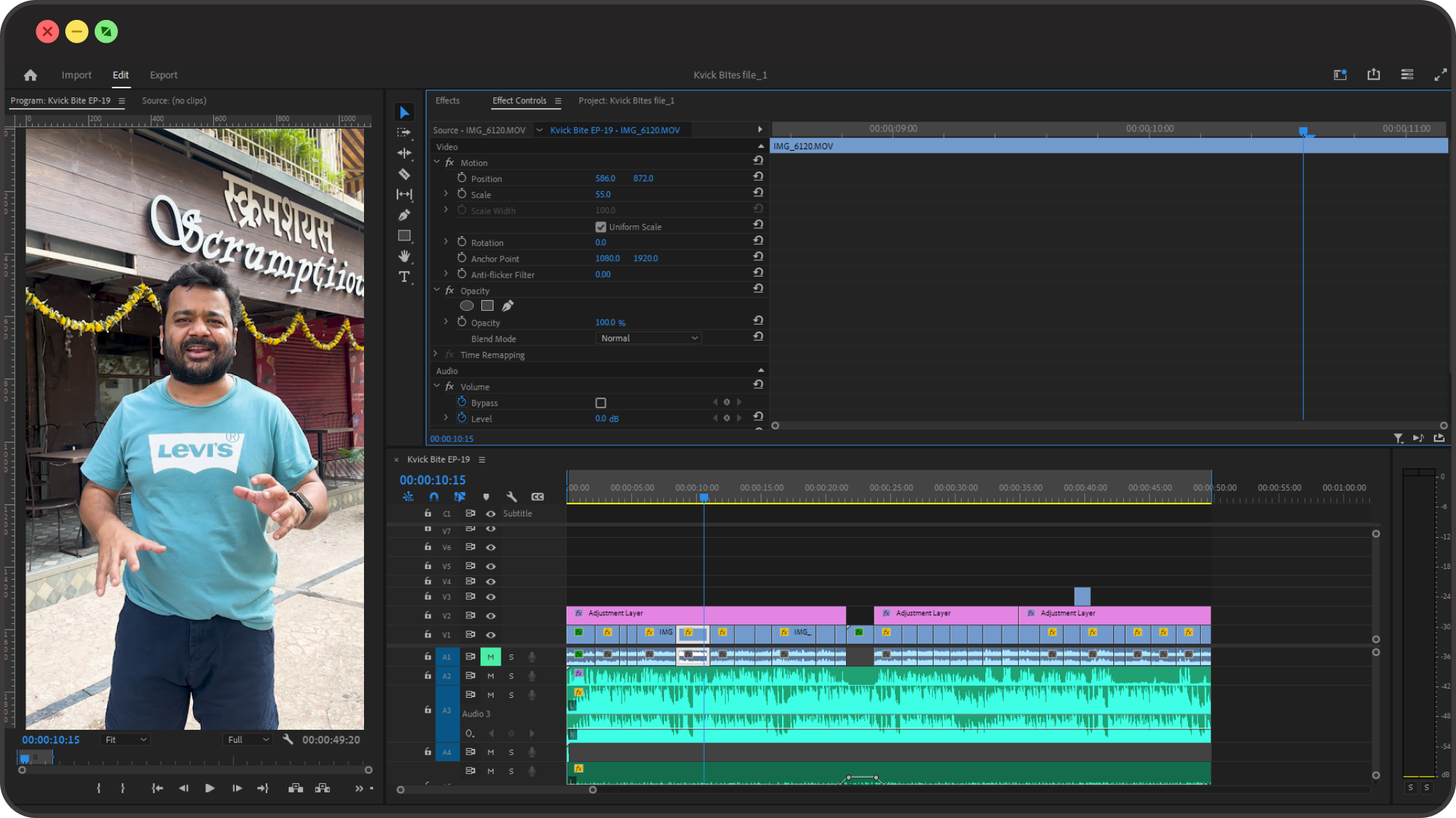Open the Blend Mode dropdown
This screenshot has width=1456, height=818.
[x=648, y=339]
